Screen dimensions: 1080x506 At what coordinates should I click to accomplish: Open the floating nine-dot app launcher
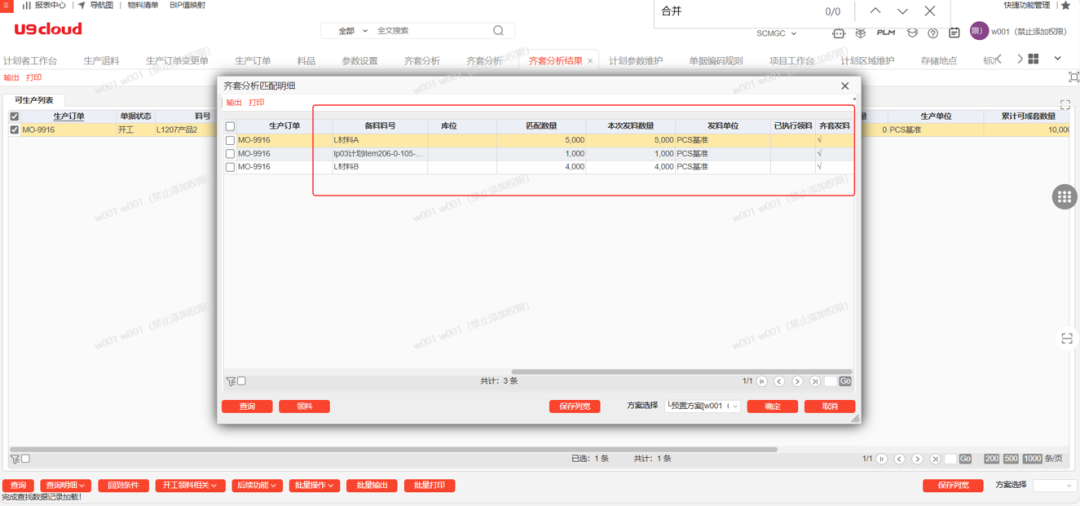[1065, 198]
